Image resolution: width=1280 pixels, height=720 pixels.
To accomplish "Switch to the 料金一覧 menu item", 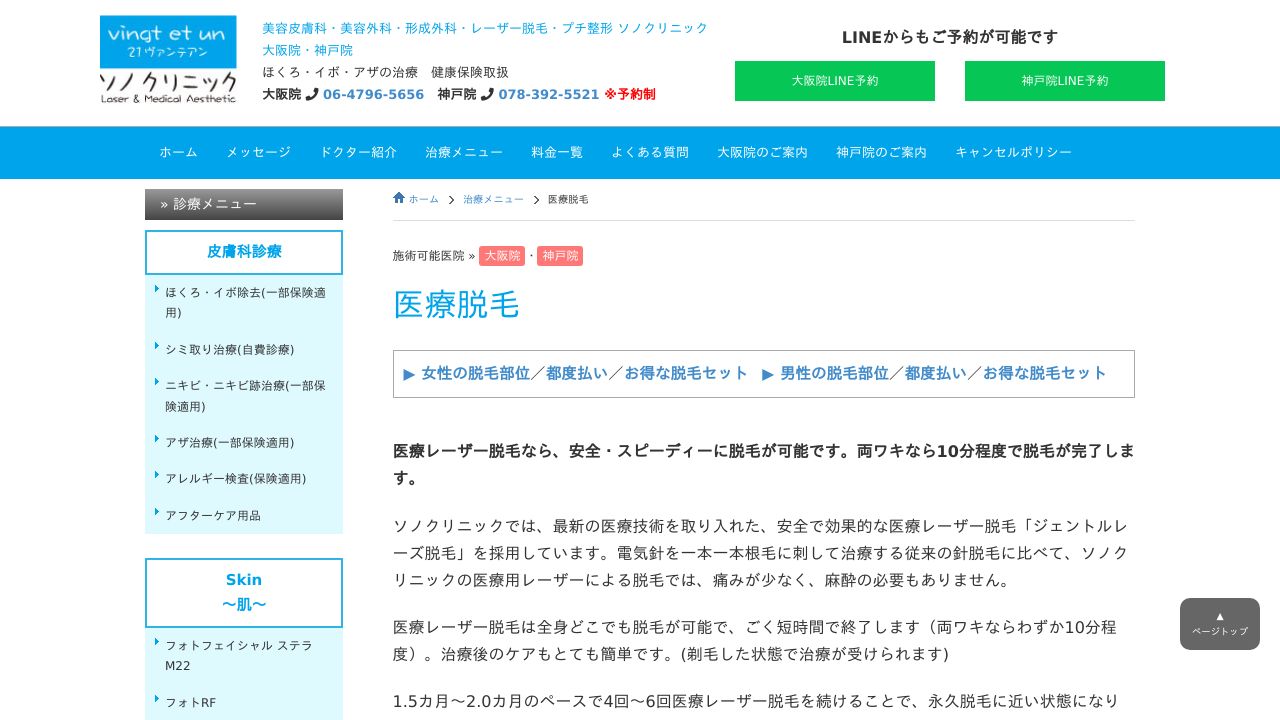I will [556, 152].
